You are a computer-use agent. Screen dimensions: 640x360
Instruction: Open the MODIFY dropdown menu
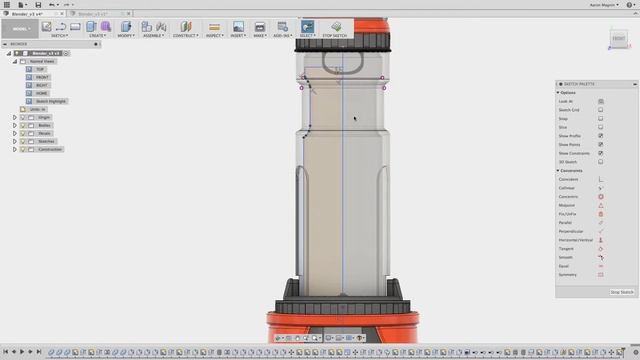tap(126, 36)
